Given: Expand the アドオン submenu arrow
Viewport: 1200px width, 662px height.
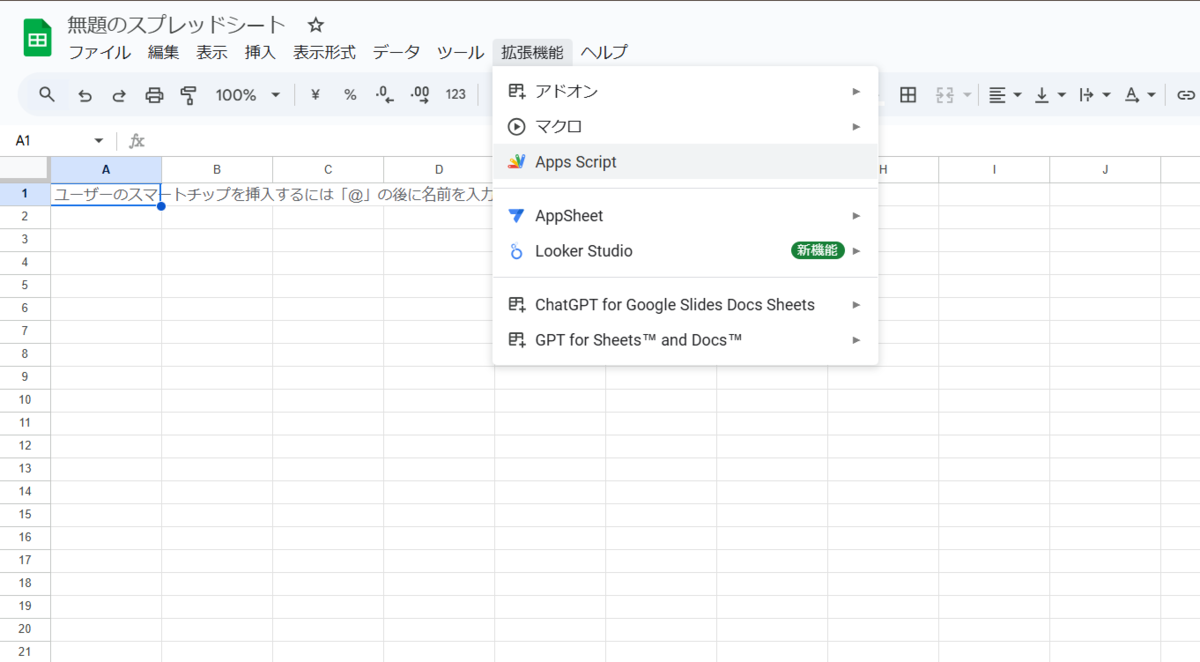Looking at the screenshot, I should pyautogui.click(x=857, y=91).
